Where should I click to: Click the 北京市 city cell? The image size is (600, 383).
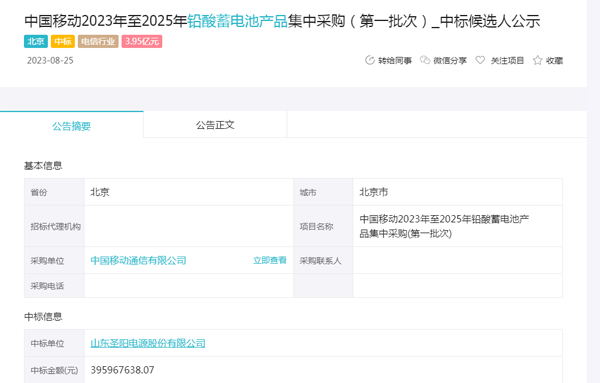458,192
